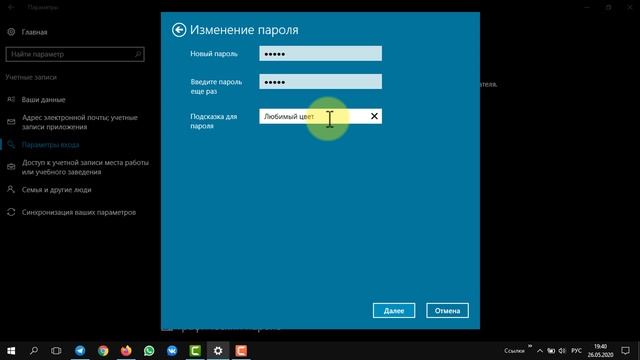The image size is (640, 360).
Task: Open WhatsApp from the taskbar
Action: coord(149,351)
